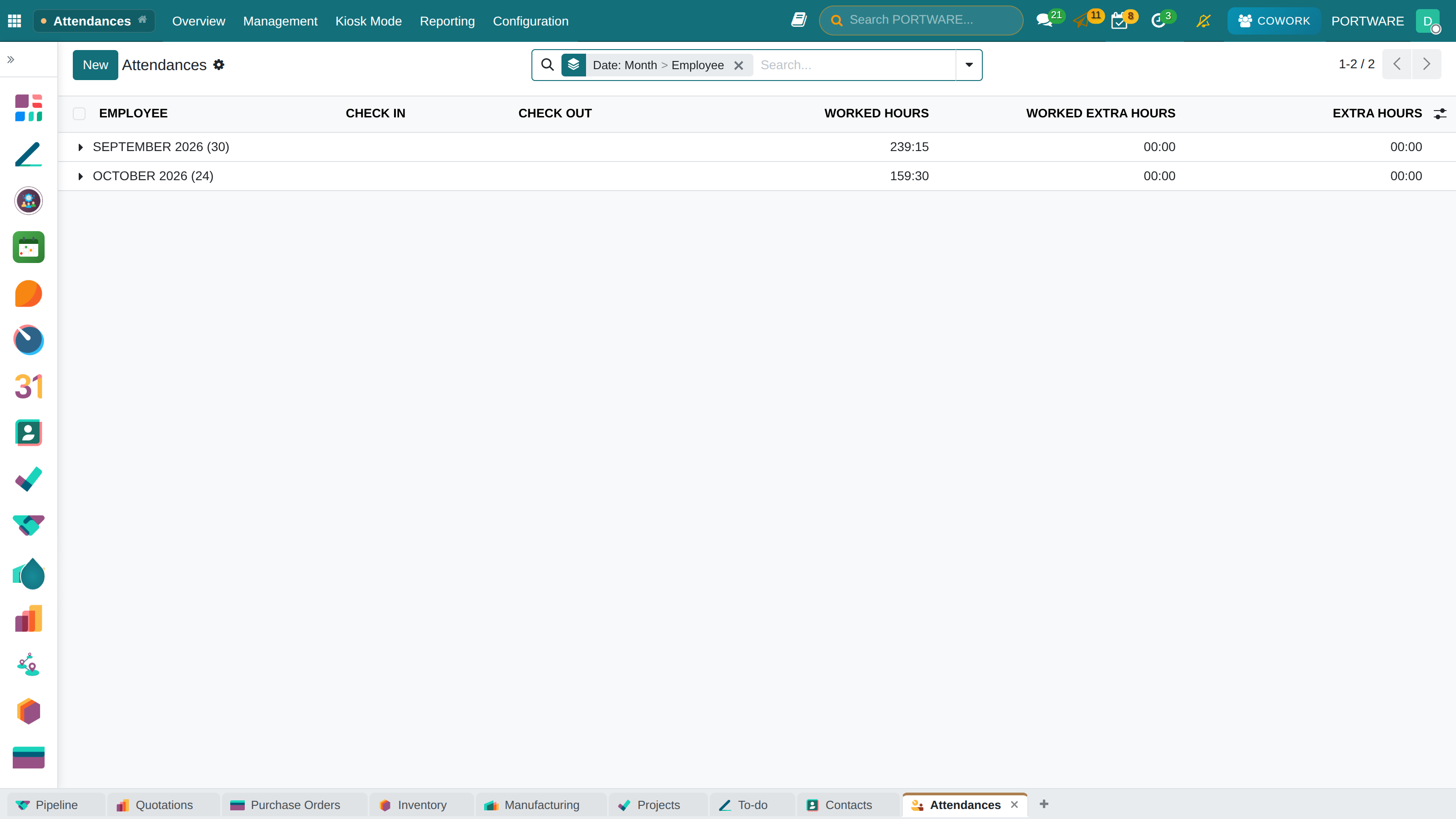Open the Attendances settings gear
This screenshot has height=819, width=1456.
[x=219, y=65]
